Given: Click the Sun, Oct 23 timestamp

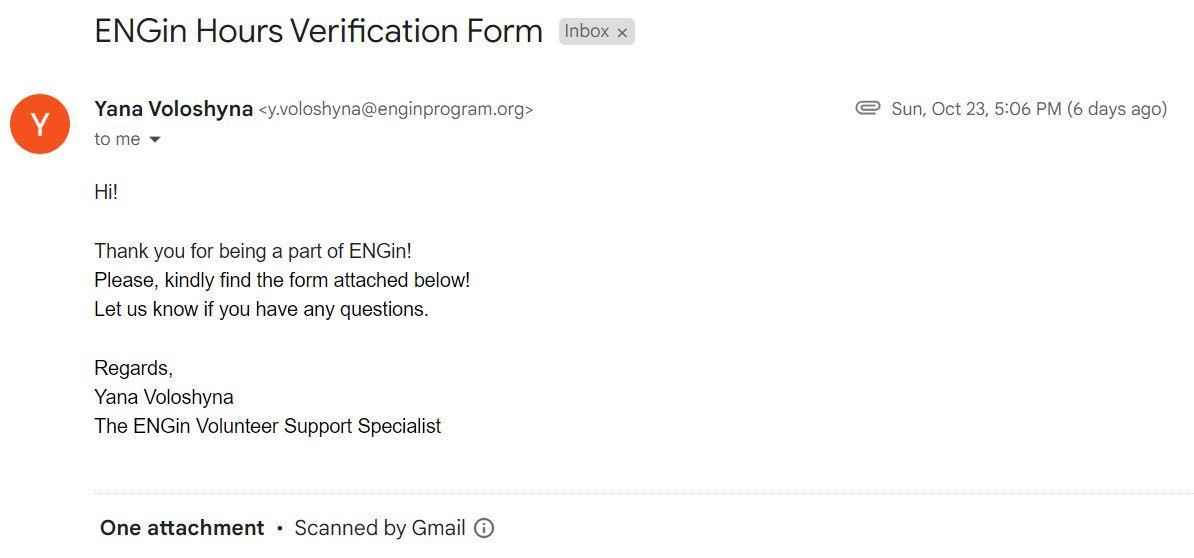Looking at the screenshot, I should click(1028, 109).
